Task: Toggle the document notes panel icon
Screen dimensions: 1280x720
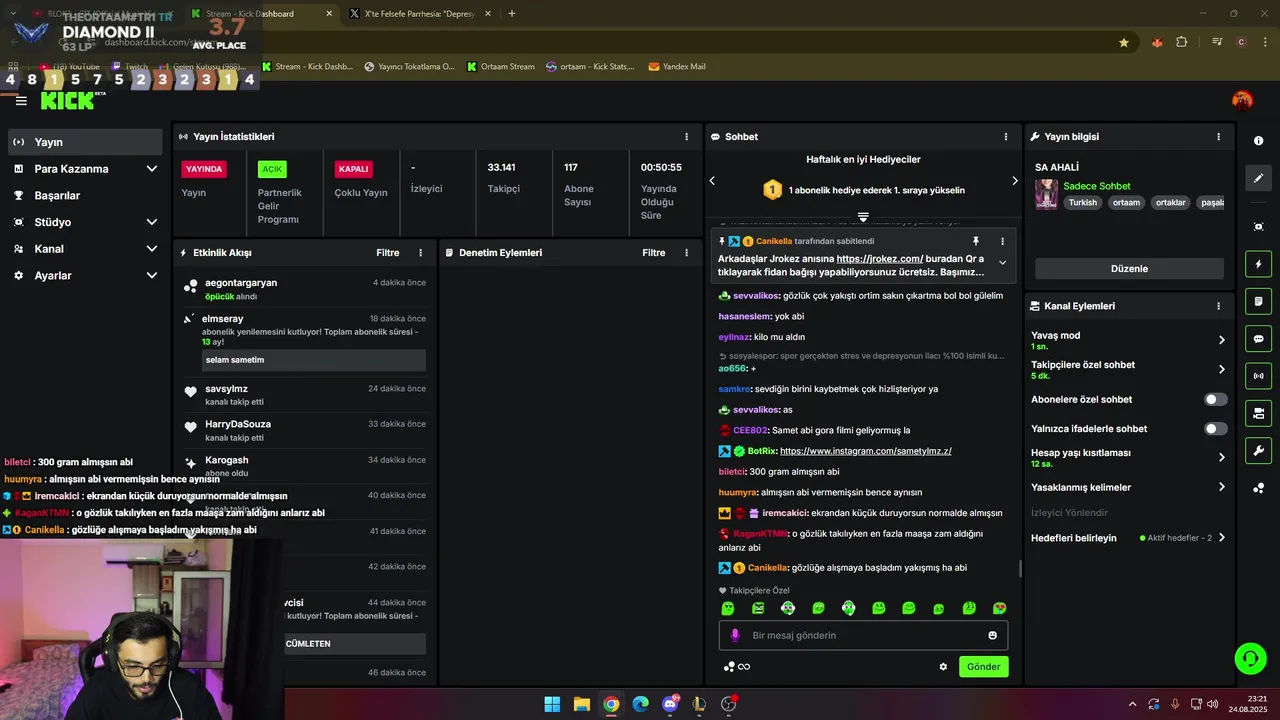Action: [x=1258, y=302]
